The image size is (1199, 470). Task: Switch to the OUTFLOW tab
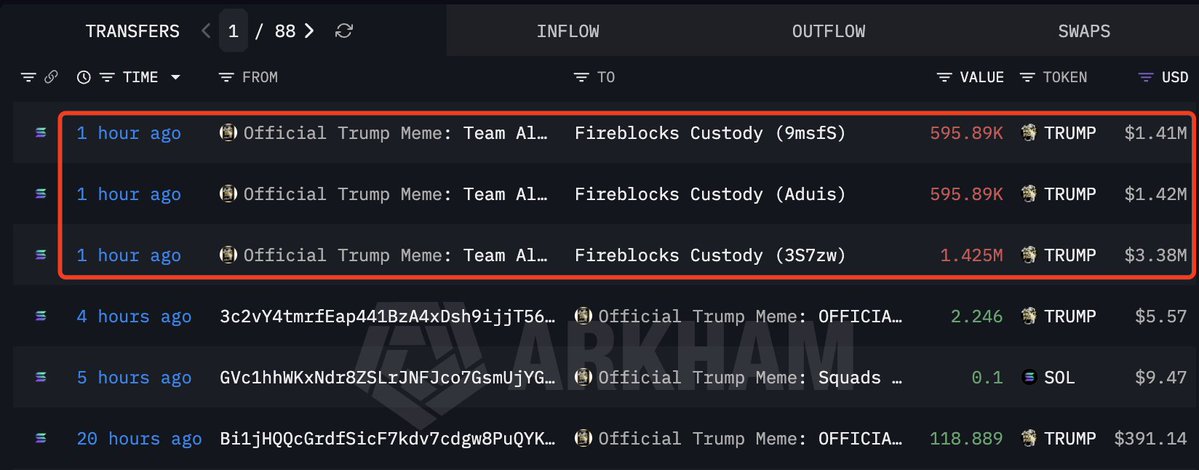[828, 31]
